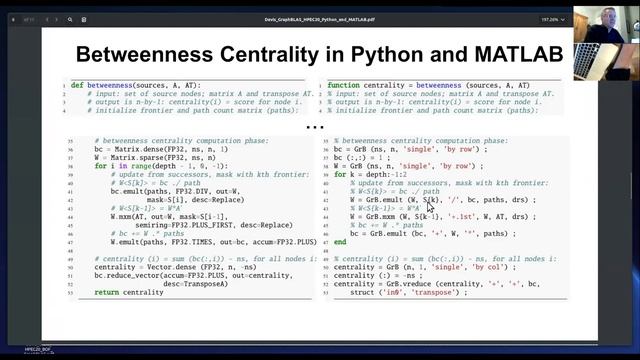Click 'semiring=FP32.PLUS_FIRST, desc=Replace)' line
The image size is (640, 360).
click(214, 225)
